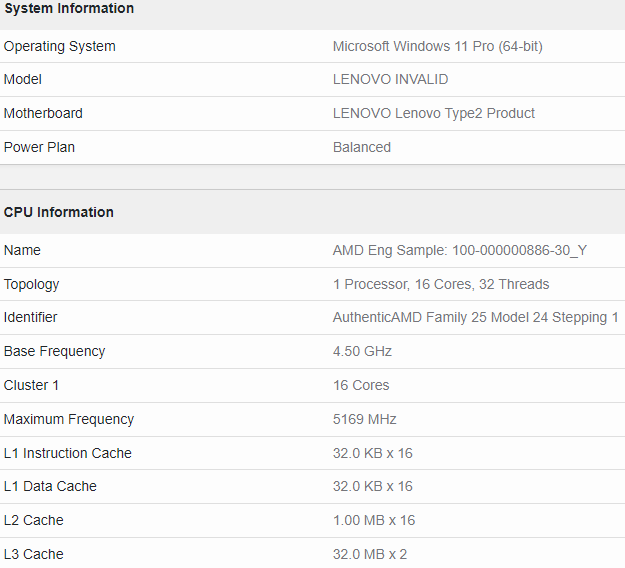
Task: Select the AuthenticAMD Family 25 identifier text
Action: [x=475, y=317]
